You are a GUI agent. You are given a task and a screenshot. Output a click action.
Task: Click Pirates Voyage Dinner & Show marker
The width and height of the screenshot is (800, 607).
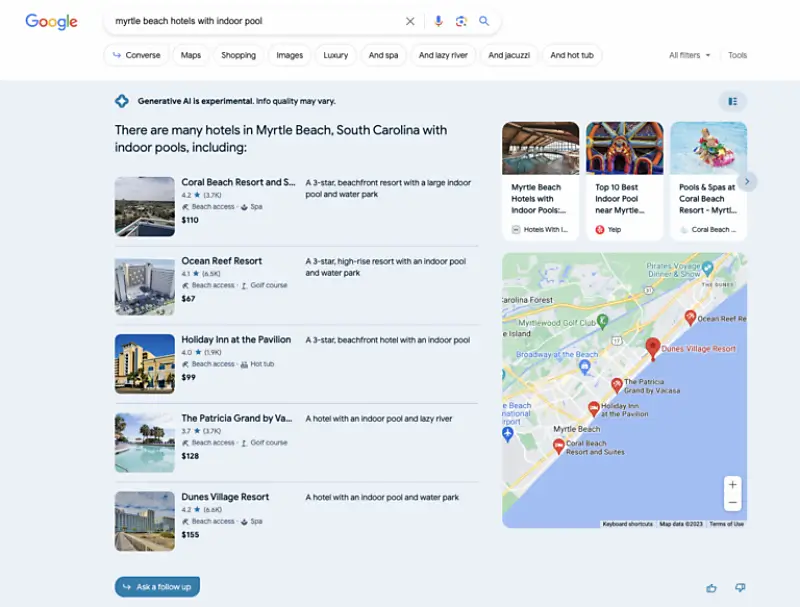click(x=707, y=267)
